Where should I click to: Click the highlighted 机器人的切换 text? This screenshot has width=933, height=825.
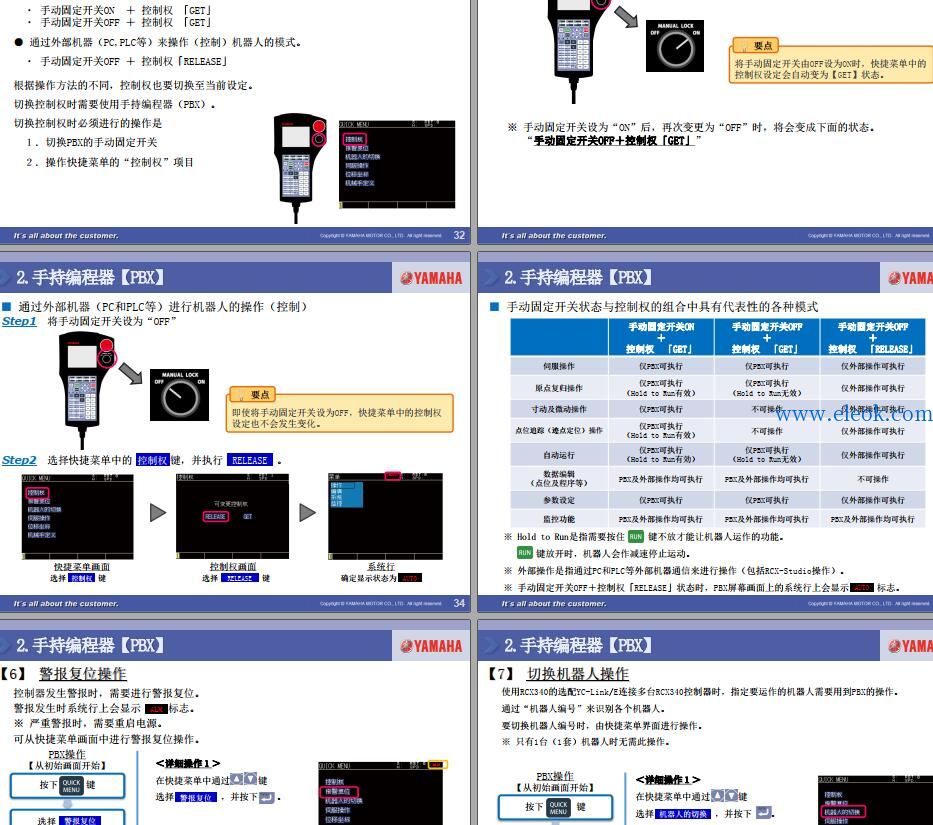[x=684, y=814]
